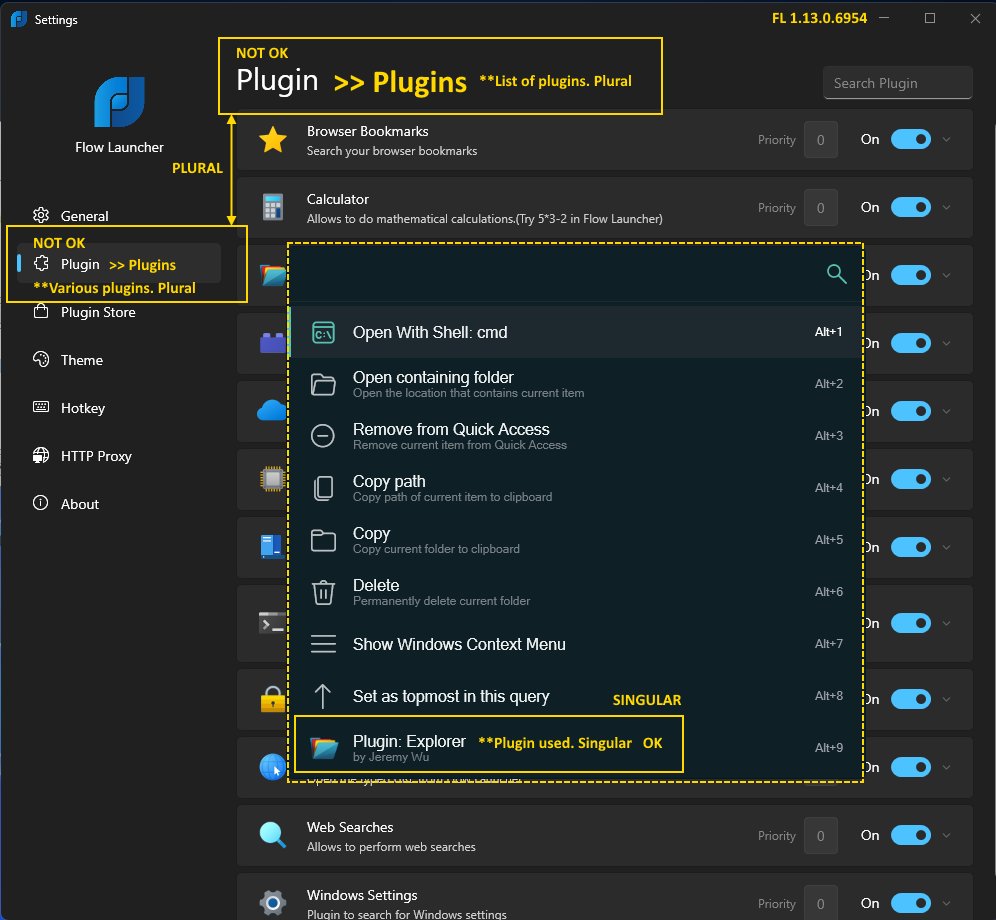The image size is (996, 920).
Task: Click the processor chip plugin icon
Action: tap(273, 479)
